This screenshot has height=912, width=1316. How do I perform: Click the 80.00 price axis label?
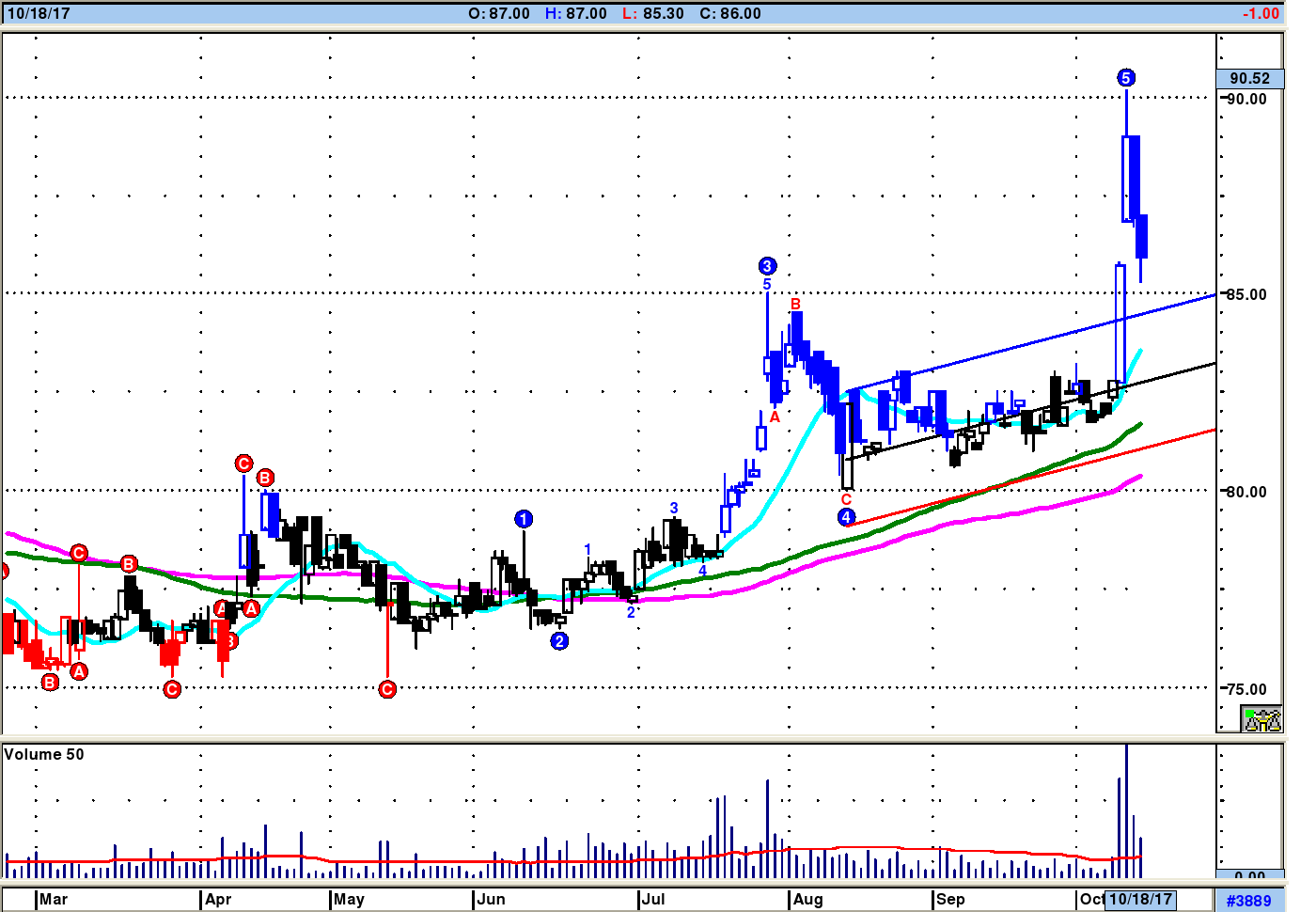(1246, 492)
